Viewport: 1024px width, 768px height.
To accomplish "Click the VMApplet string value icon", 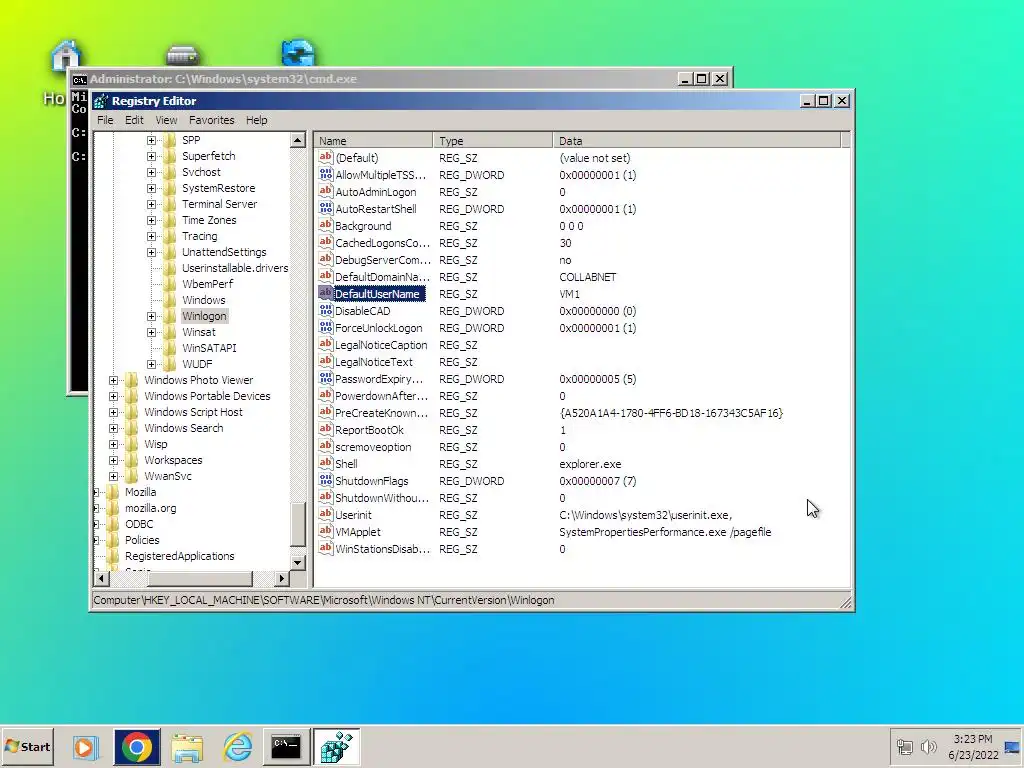I will point(325,531).
